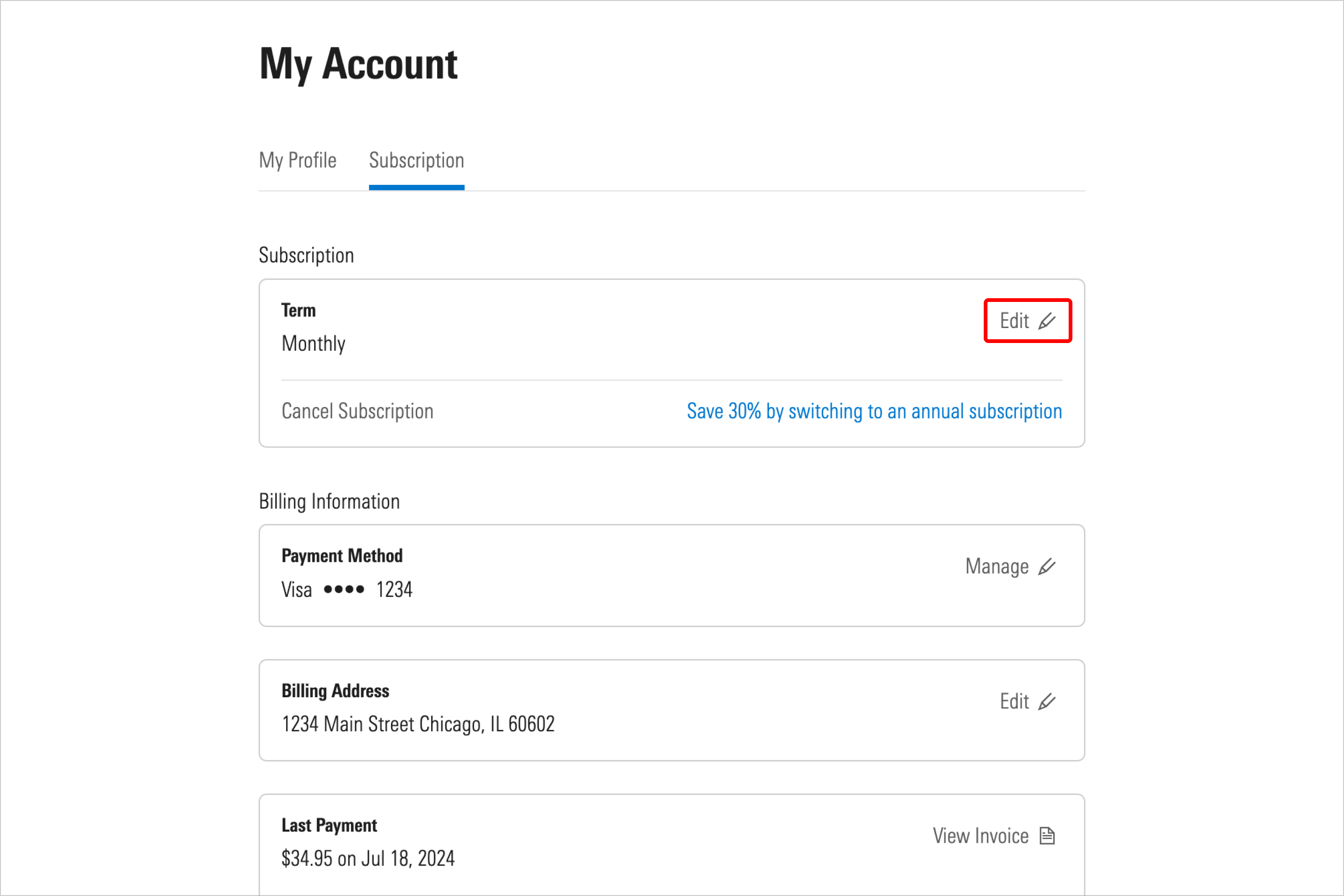This screenshot has height=896, width=1344.
Task: Click the pencil icon in Billing Address row
Action: tap(1046, 702)
